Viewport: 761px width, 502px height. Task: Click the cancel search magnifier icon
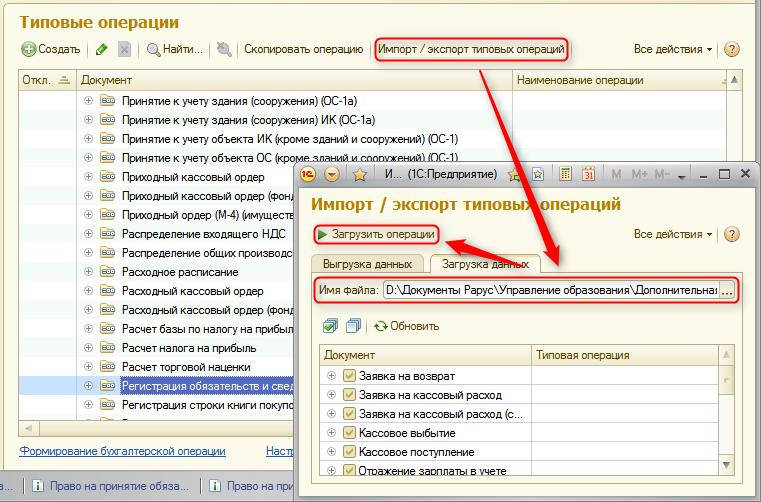(224, 49)
